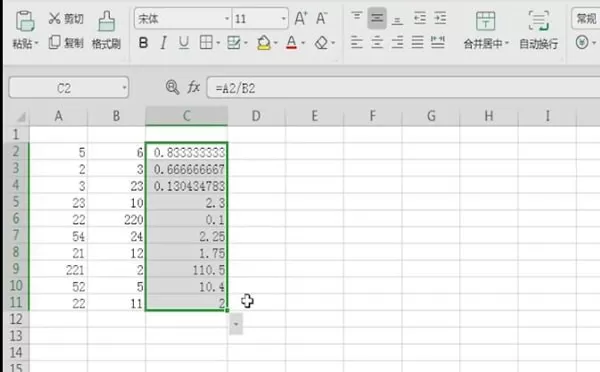Click cell containing 0.666666667
This screenshot has width=600, height=372.
point(187,169)
